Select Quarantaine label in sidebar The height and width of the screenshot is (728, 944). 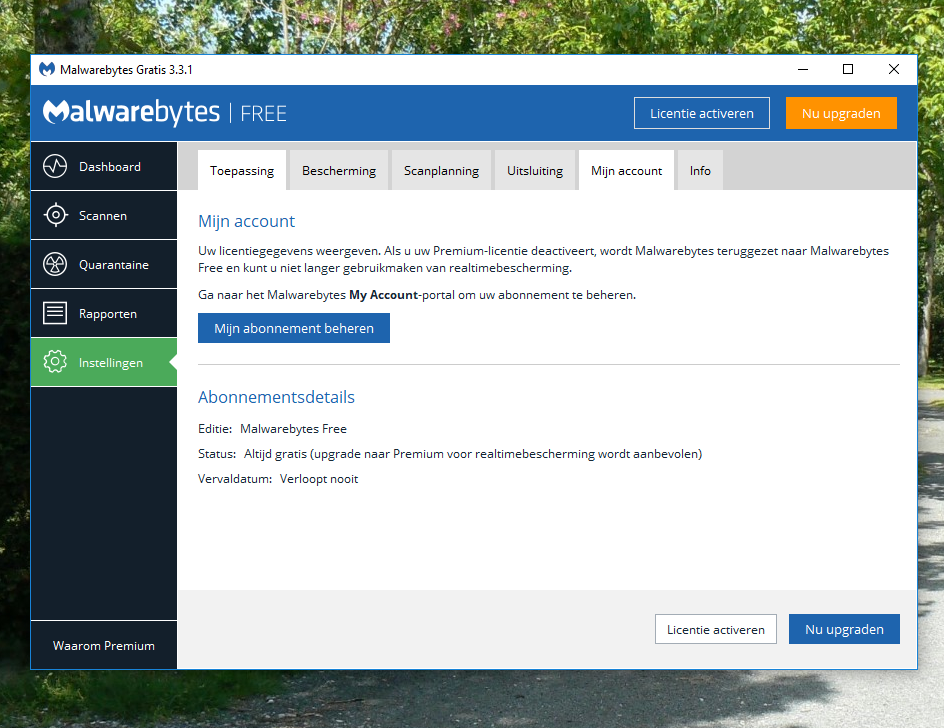[114, 265]
